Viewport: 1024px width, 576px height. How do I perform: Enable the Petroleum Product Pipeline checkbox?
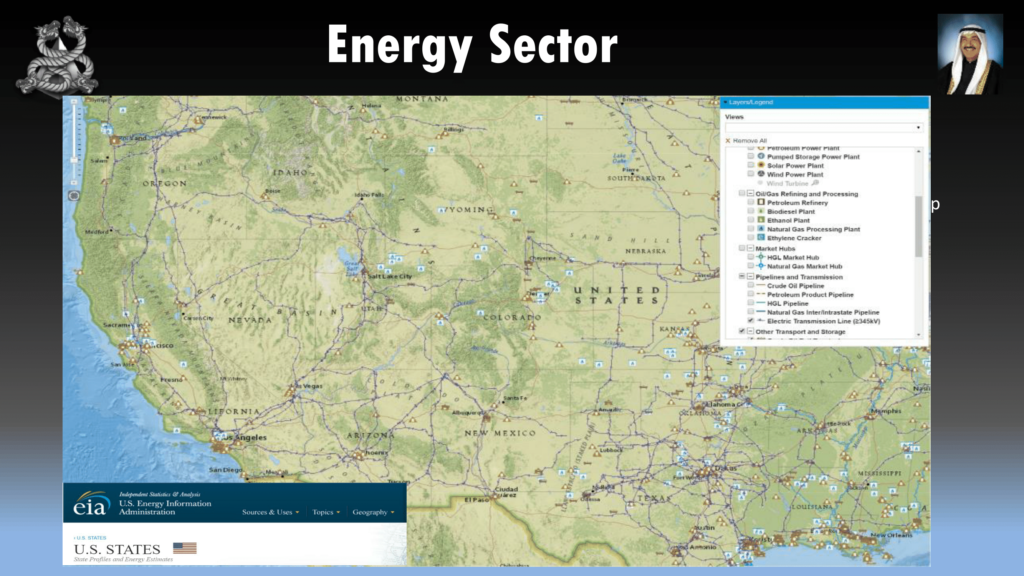[x=751, y=295]
